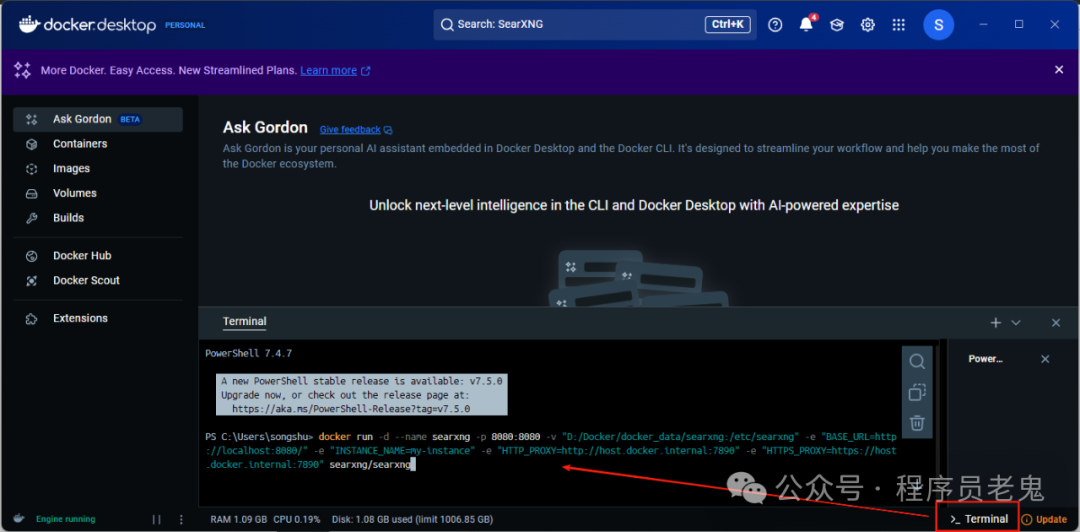1080x532 pixels.
Task: Click PowerShell 7.4.7 text in terminal
Action: [249, 354]
